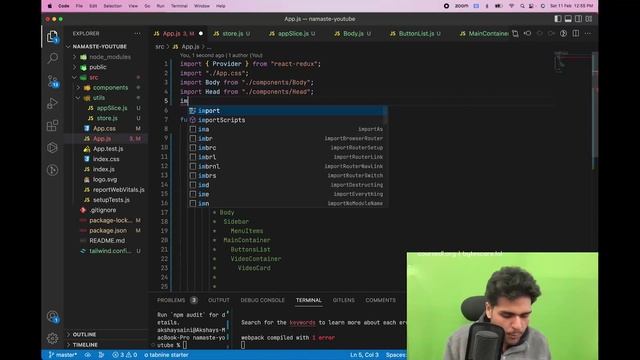Open the Output panel tab
The height and width of the screenshot is (360, 640).
[x=218, y=300]
